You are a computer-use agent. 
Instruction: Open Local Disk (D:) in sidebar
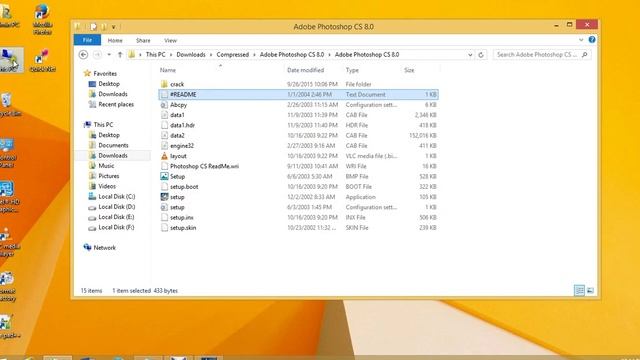[x=116, y=207]
